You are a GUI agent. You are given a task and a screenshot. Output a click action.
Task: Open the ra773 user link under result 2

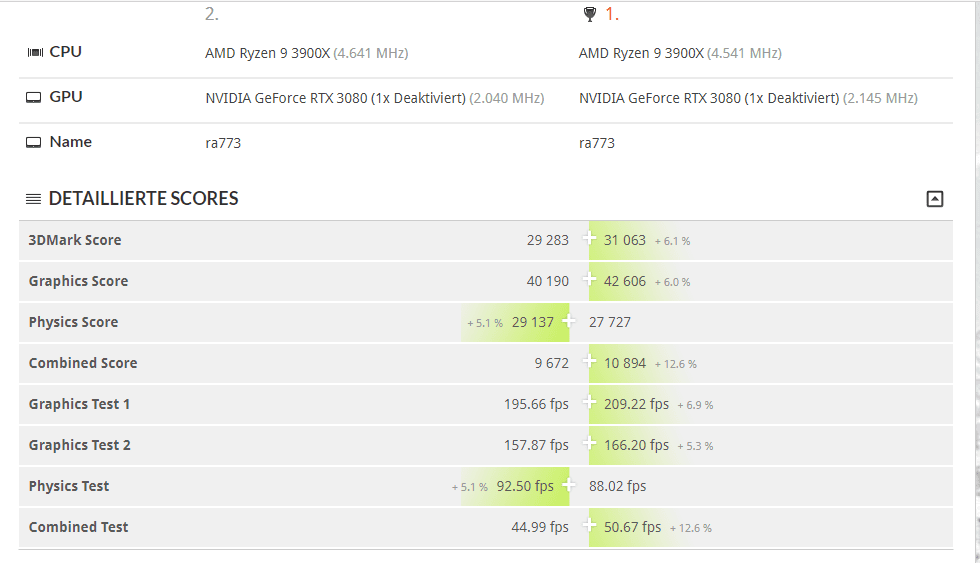tap(223, 143)
